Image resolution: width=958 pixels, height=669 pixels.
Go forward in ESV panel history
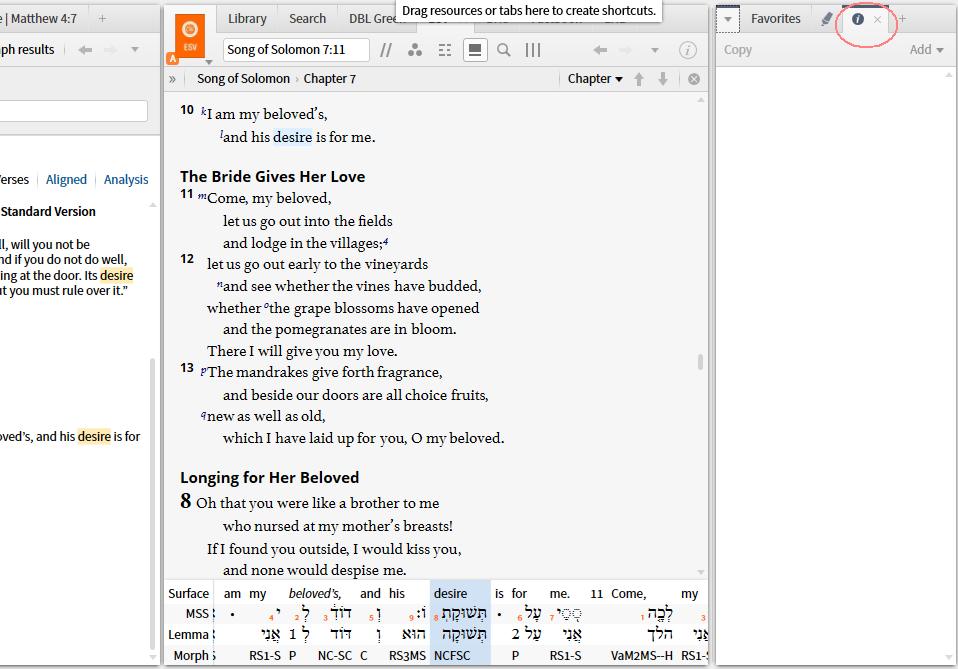coord(626,50)
